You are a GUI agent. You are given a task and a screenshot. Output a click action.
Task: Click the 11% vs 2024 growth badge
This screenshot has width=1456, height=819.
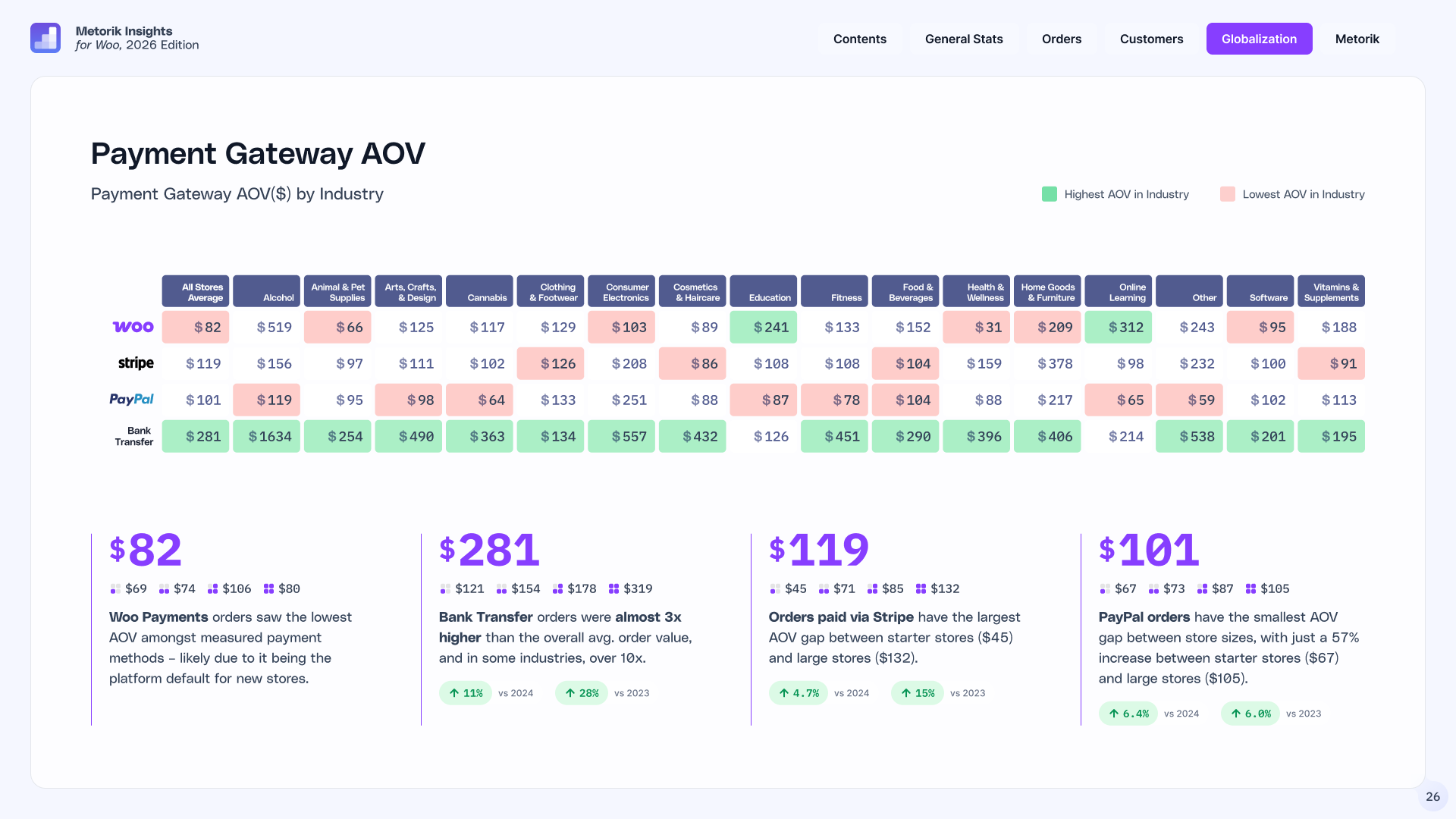pyautogui.click(x=466, y=693)
